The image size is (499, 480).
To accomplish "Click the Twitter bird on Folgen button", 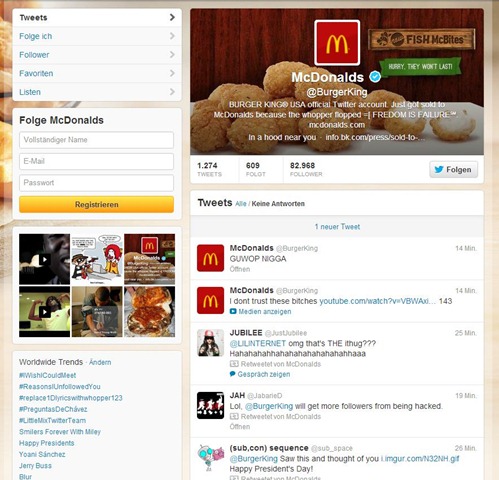I will 439,169.
